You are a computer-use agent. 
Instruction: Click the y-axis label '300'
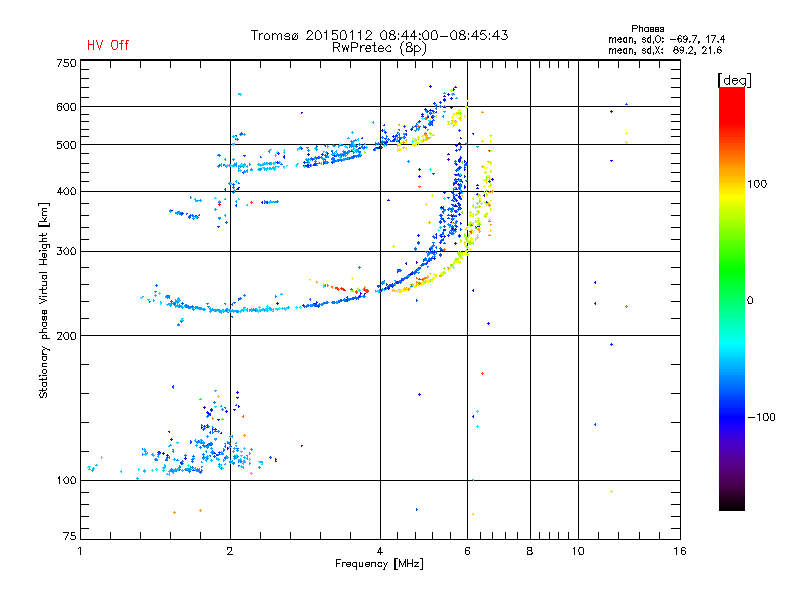pyautogui.click(x=66, y=252)
